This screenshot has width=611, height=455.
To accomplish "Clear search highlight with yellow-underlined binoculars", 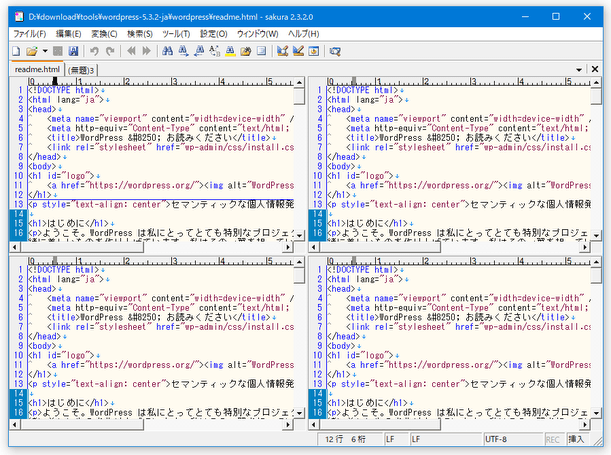I will 230,51.
